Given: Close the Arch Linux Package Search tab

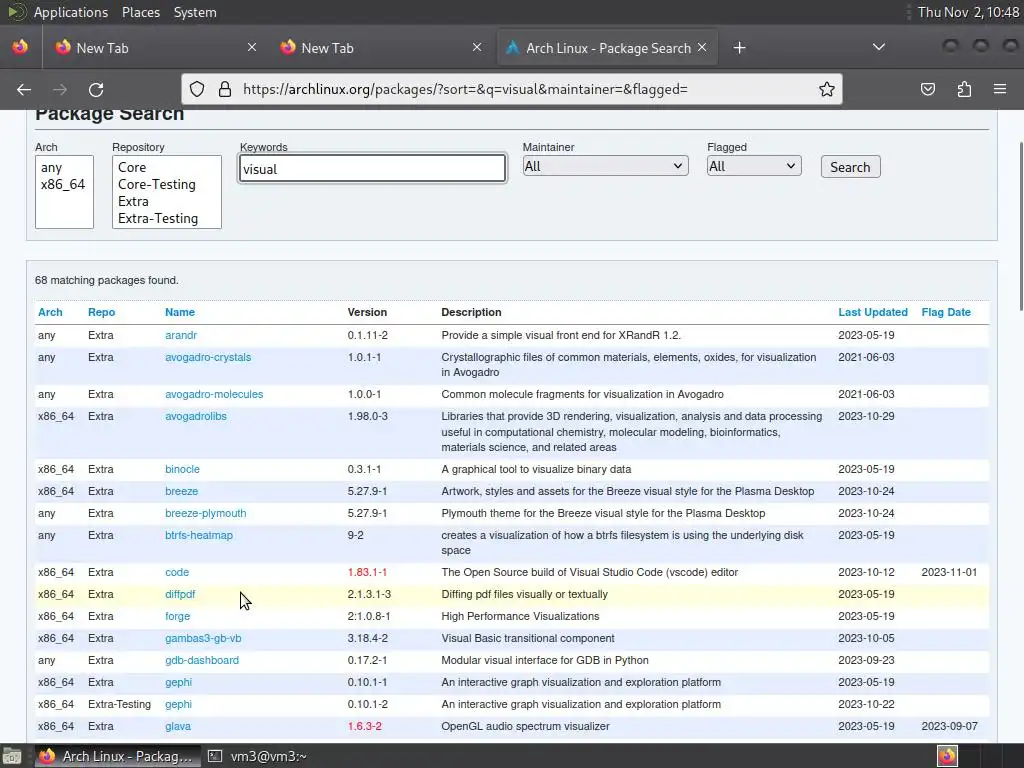Looking at the screenshot, I should click(702, 48).
